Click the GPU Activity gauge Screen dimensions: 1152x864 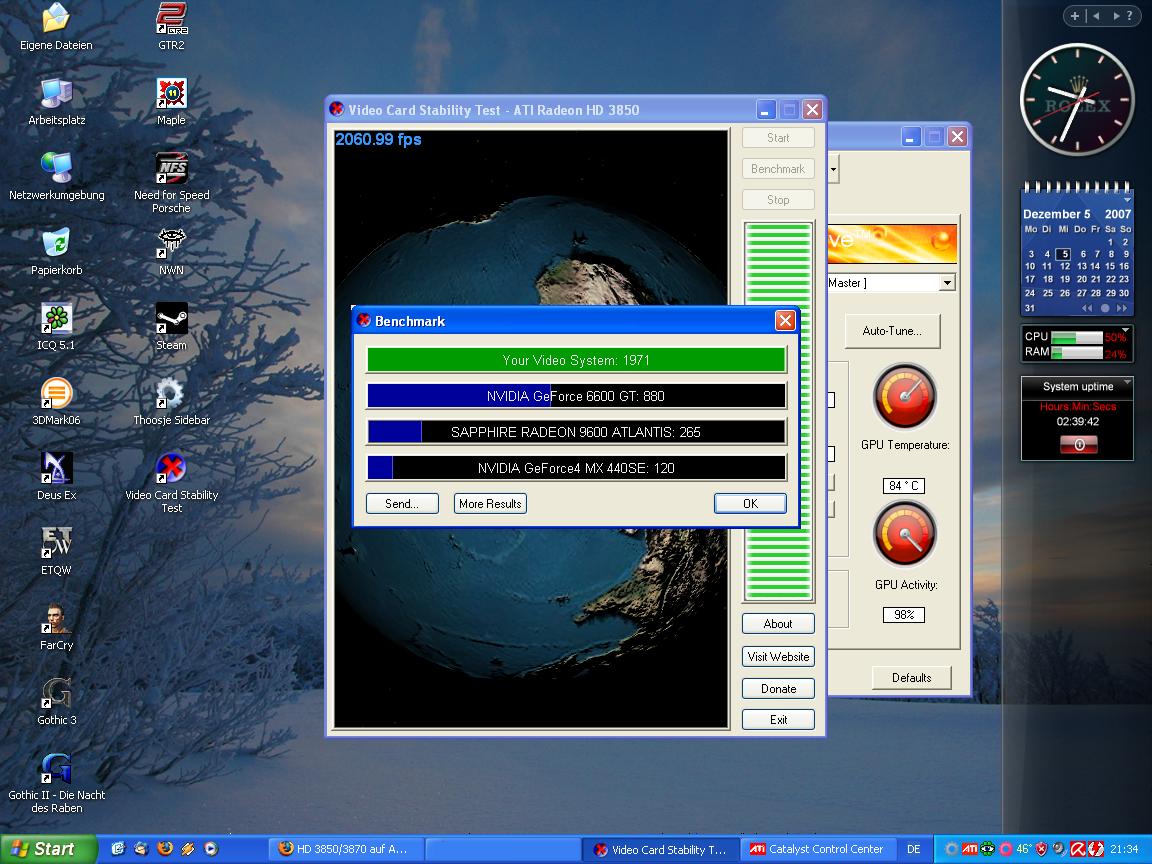click(904, 534)
